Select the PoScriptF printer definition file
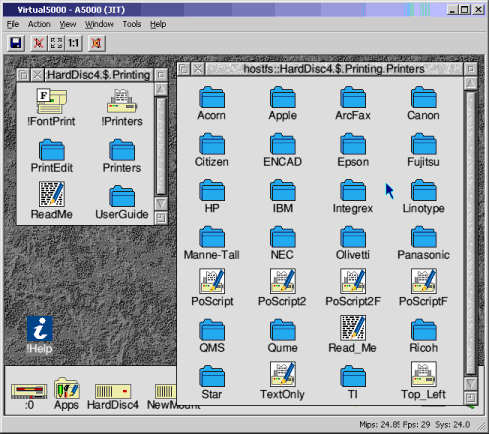 pos(423,288)
